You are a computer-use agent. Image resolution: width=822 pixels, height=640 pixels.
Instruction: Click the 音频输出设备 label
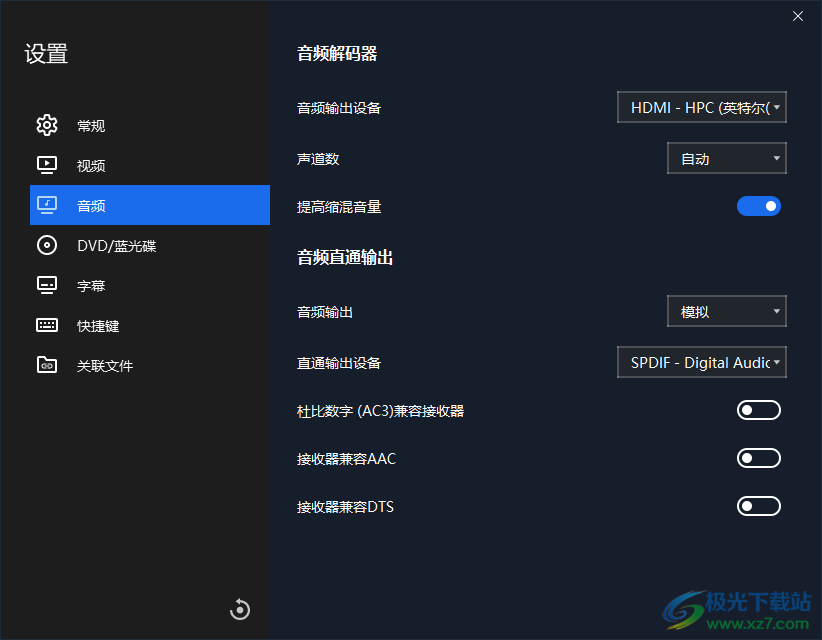point(339,108)
